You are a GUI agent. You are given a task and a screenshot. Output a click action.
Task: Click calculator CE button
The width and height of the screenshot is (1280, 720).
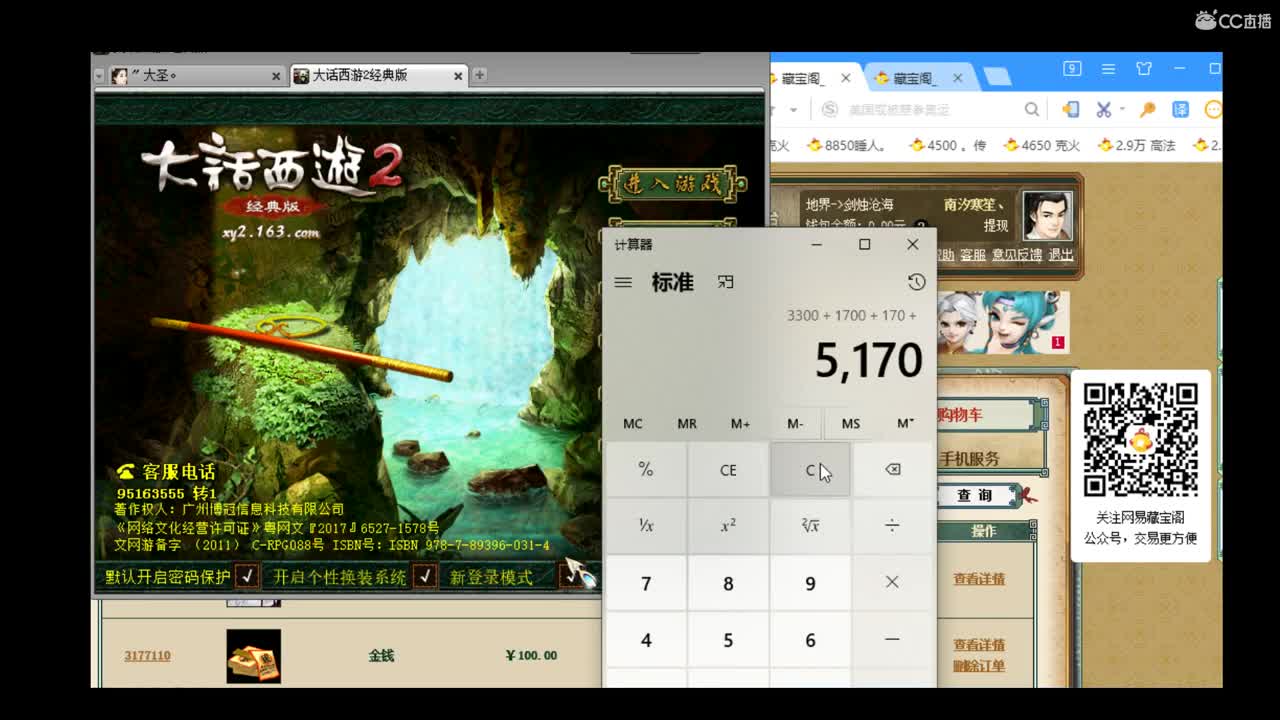[x=728, y=469]
